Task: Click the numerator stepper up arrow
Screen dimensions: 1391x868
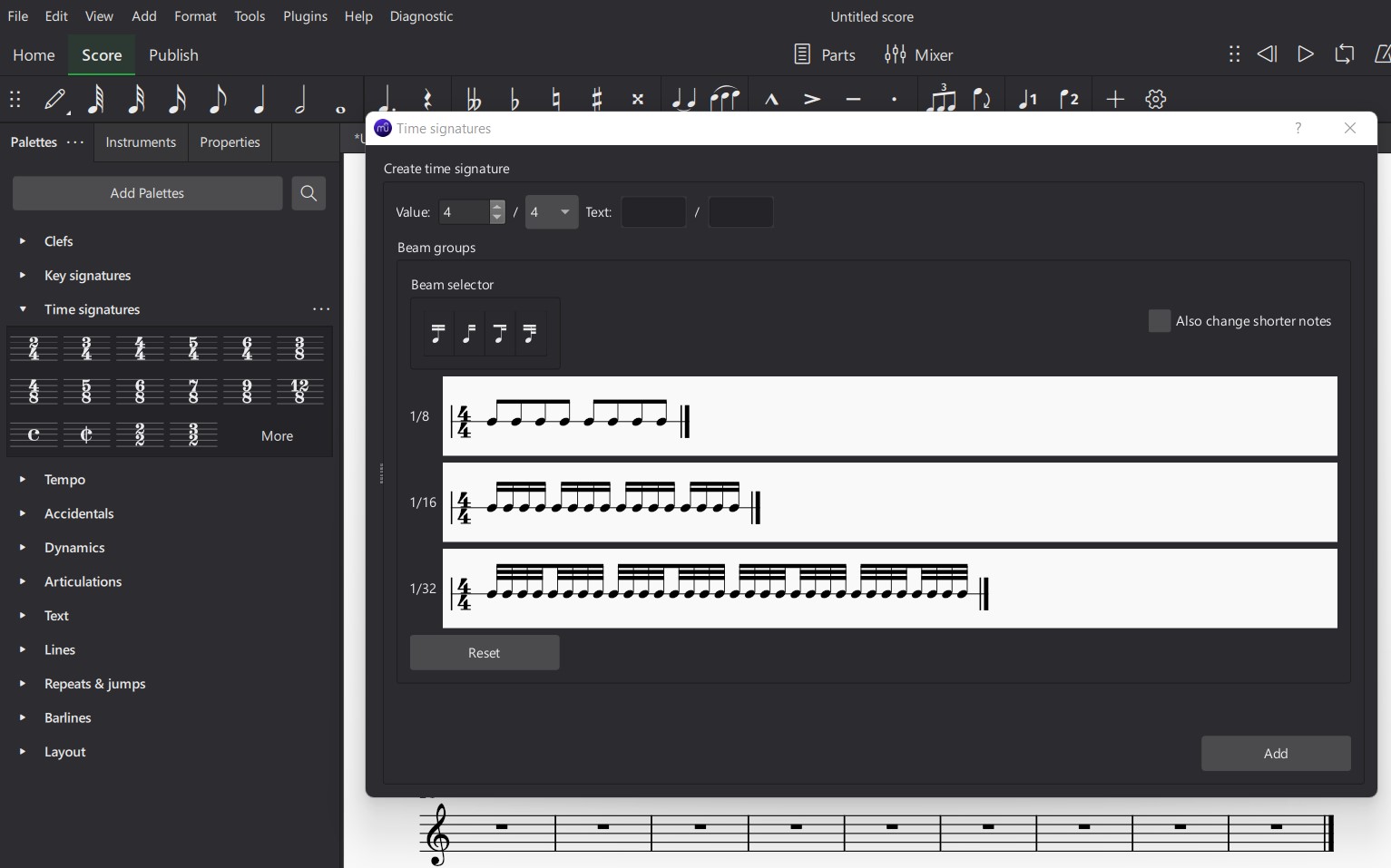Action: coord(496,207)
